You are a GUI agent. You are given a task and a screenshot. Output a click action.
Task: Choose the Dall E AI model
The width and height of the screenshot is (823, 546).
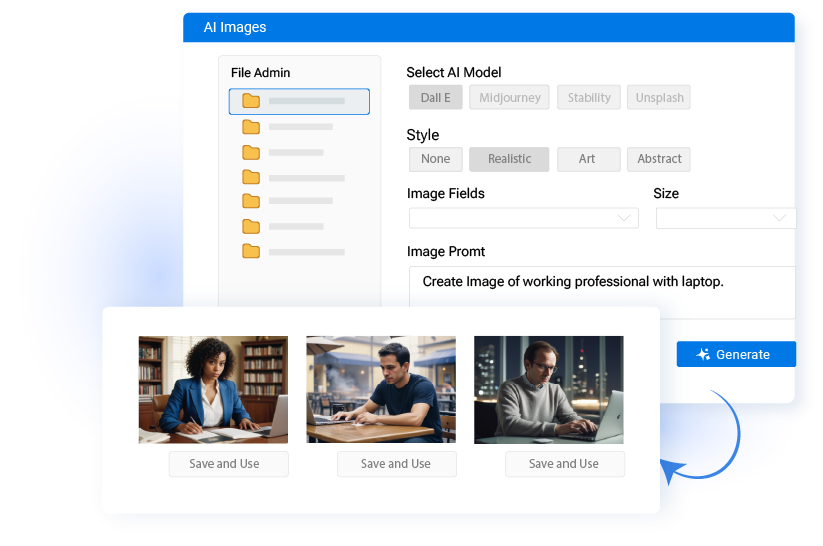(435, 98)
